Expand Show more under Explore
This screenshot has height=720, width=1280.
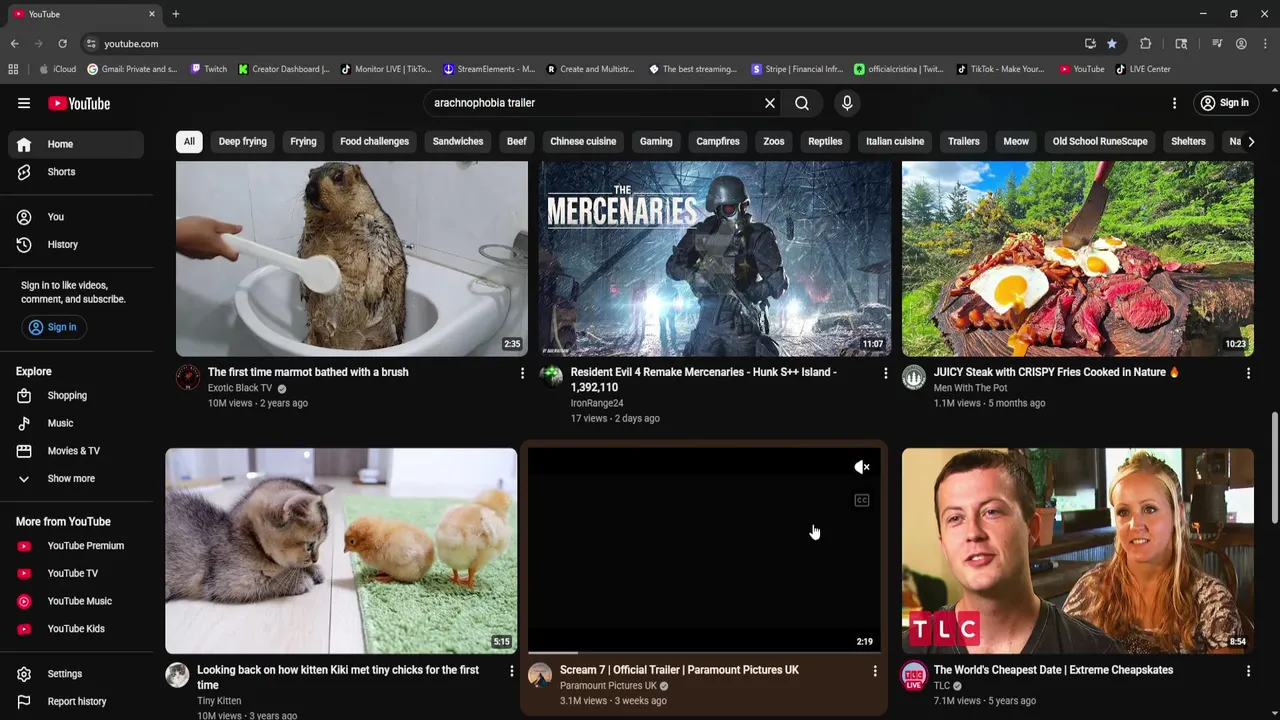tap(76, 479)
